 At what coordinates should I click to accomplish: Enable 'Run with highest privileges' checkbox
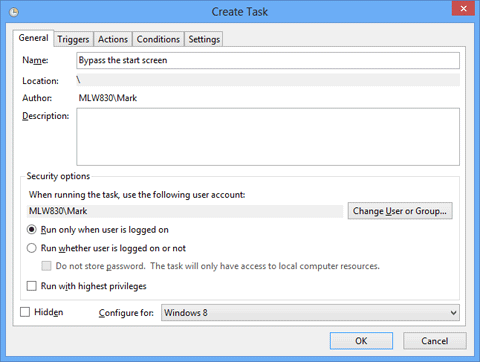(x=32, y=286)
